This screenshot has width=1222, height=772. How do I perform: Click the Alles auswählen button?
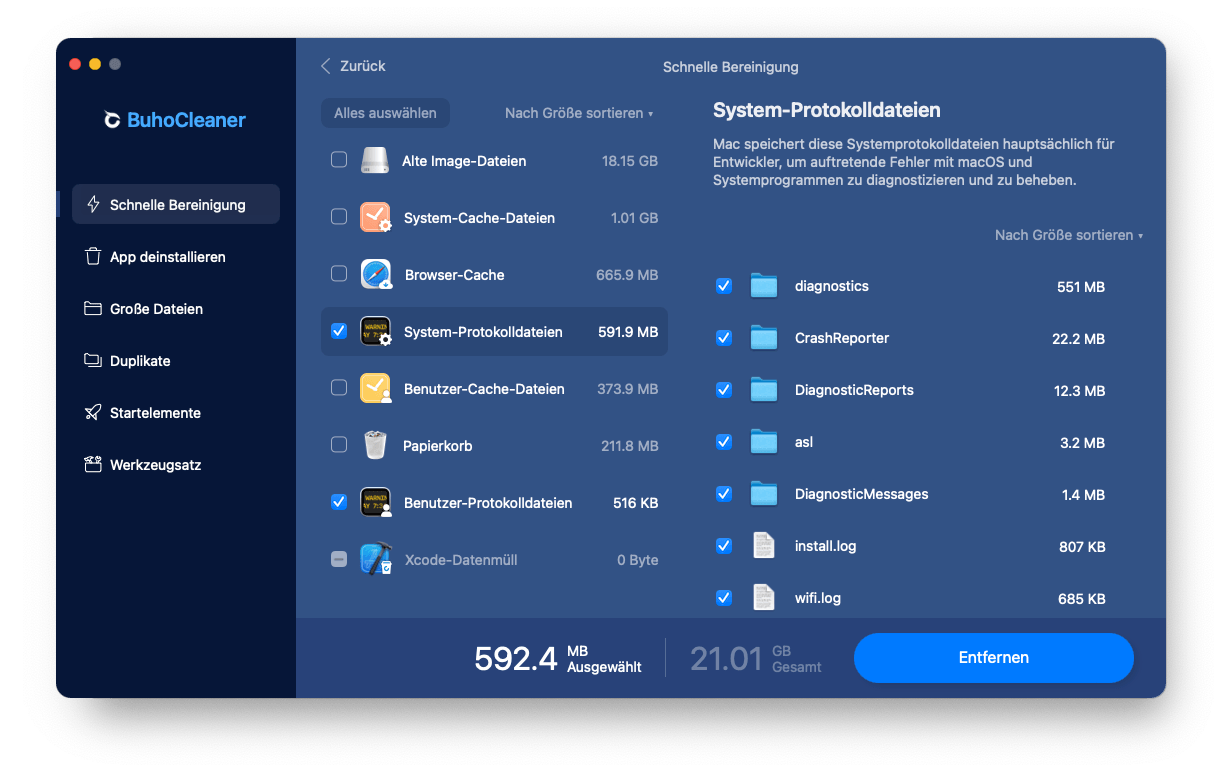(x=385, y=113)
